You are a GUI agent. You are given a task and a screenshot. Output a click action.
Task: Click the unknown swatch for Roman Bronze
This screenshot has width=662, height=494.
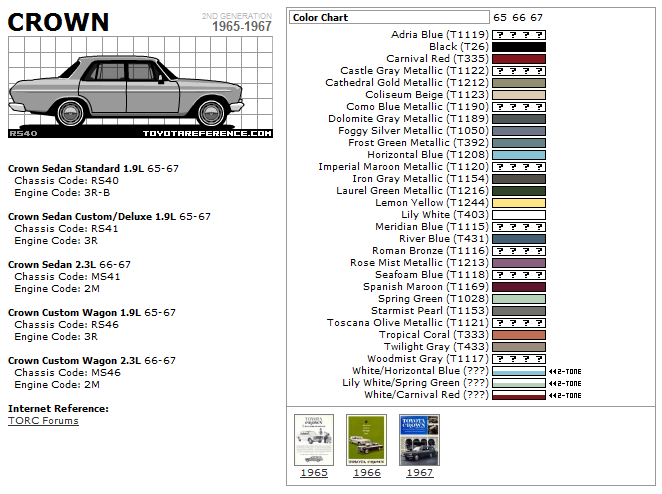[519, 251]
